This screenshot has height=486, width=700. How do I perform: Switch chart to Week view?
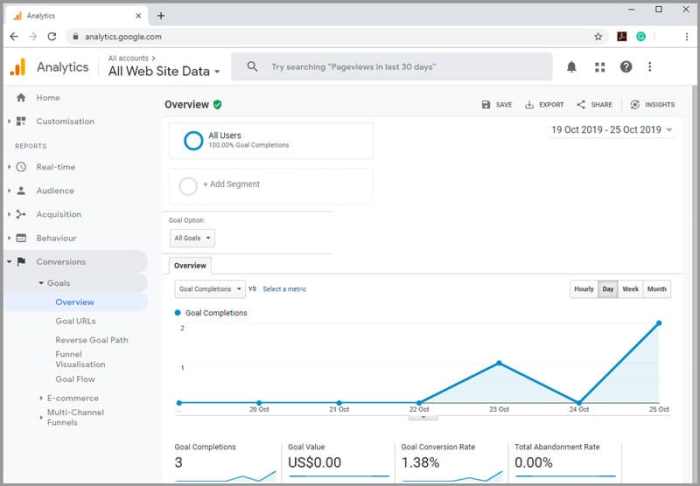pos(630,289)
